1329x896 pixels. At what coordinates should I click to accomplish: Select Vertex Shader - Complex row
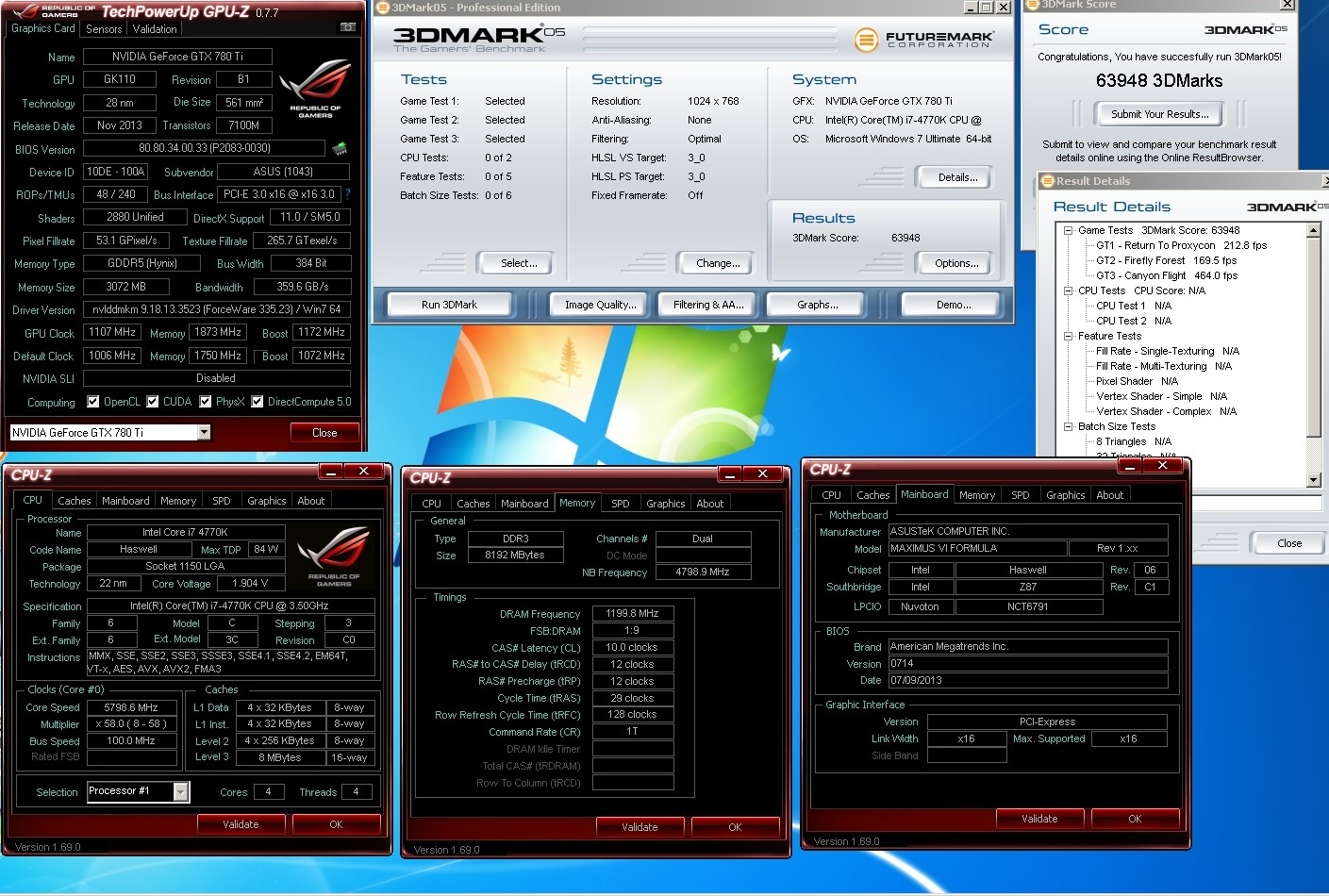(1166, 411)
